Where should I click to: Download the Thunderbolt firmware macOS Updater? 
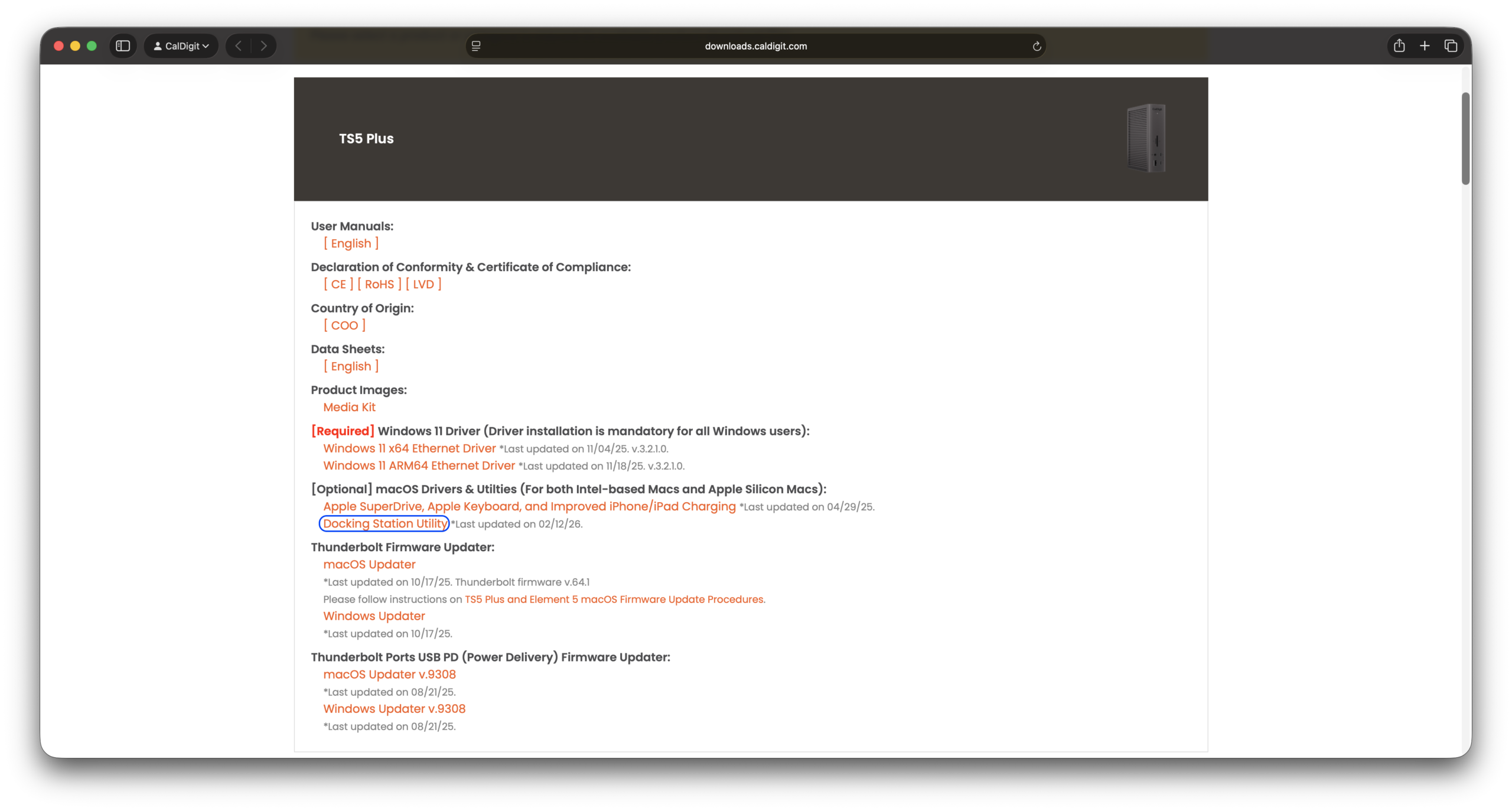369,564
